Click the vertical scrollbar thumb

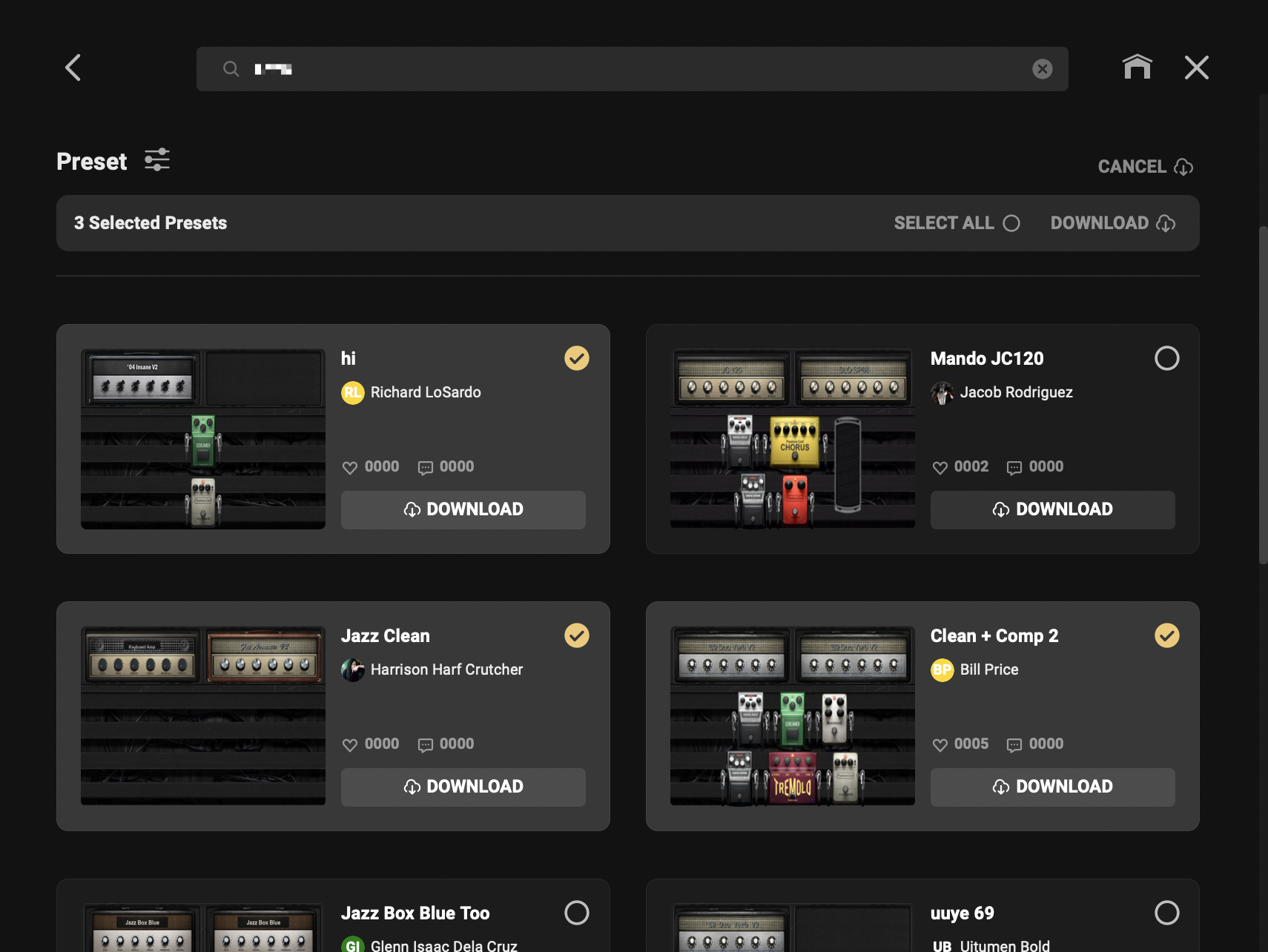coord(1263,395)
